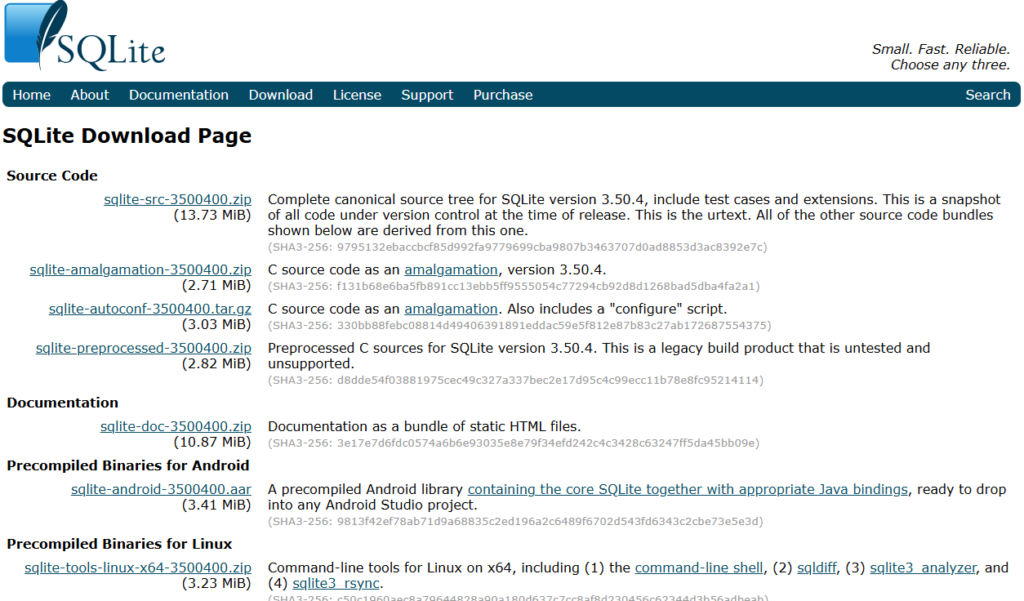Open amalgamation link in configure script row
Image resolution: width=1024 pixels, height=601 pixels.
tap(451, 309)
